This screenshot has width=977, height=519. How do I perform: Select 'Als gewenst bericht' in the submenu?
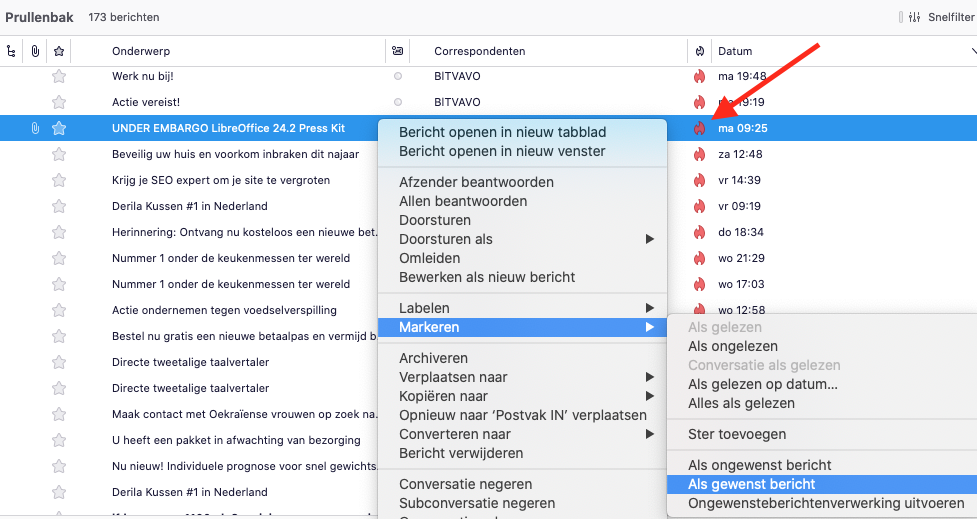751,484
